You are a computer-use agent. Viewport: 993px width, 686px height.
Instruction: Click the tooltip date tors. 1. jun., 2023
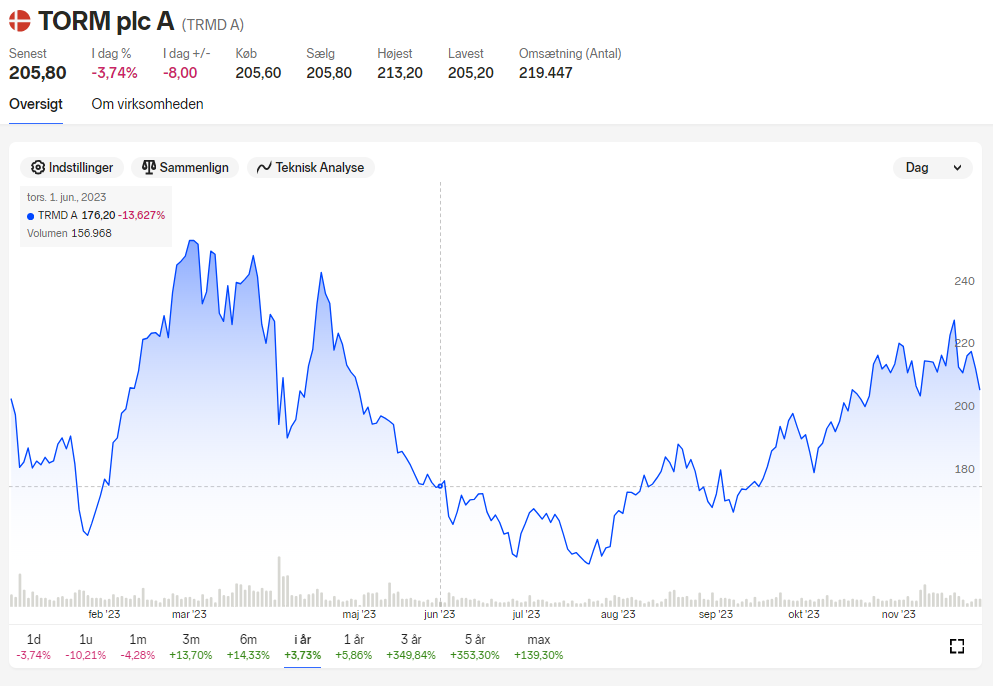point(66,198)
